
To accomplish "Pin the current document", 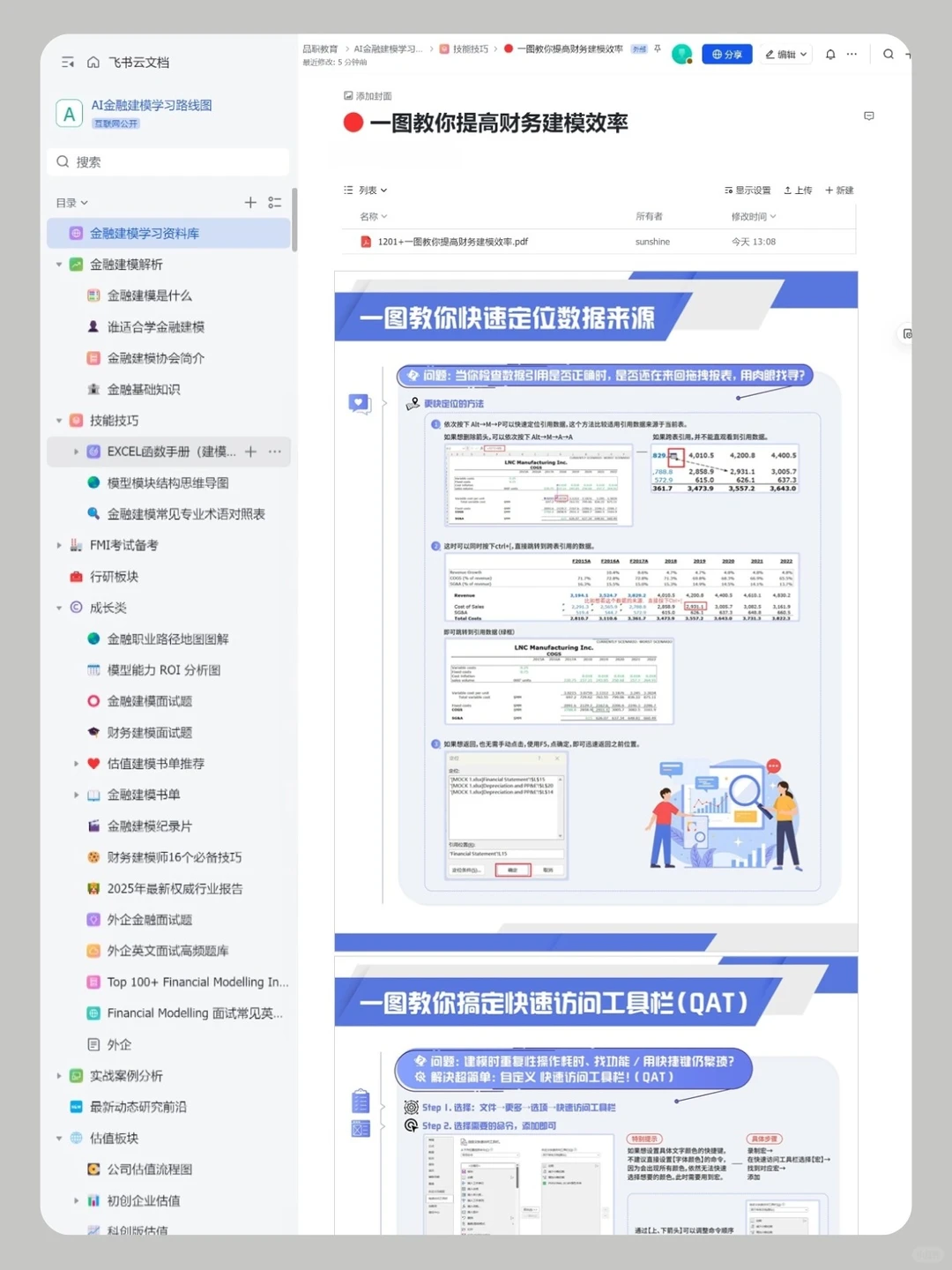I will pos(656,49).
